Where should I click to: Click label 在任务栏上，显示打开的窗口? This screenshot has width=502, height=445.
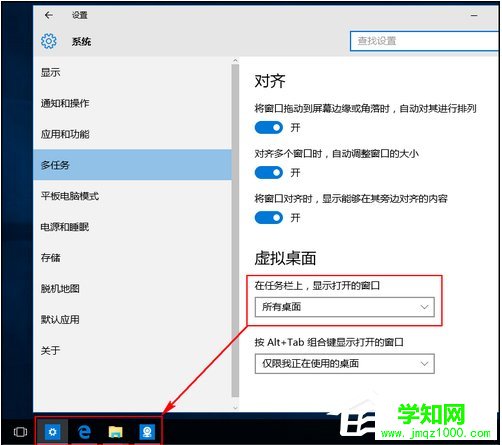coord(317,286)
